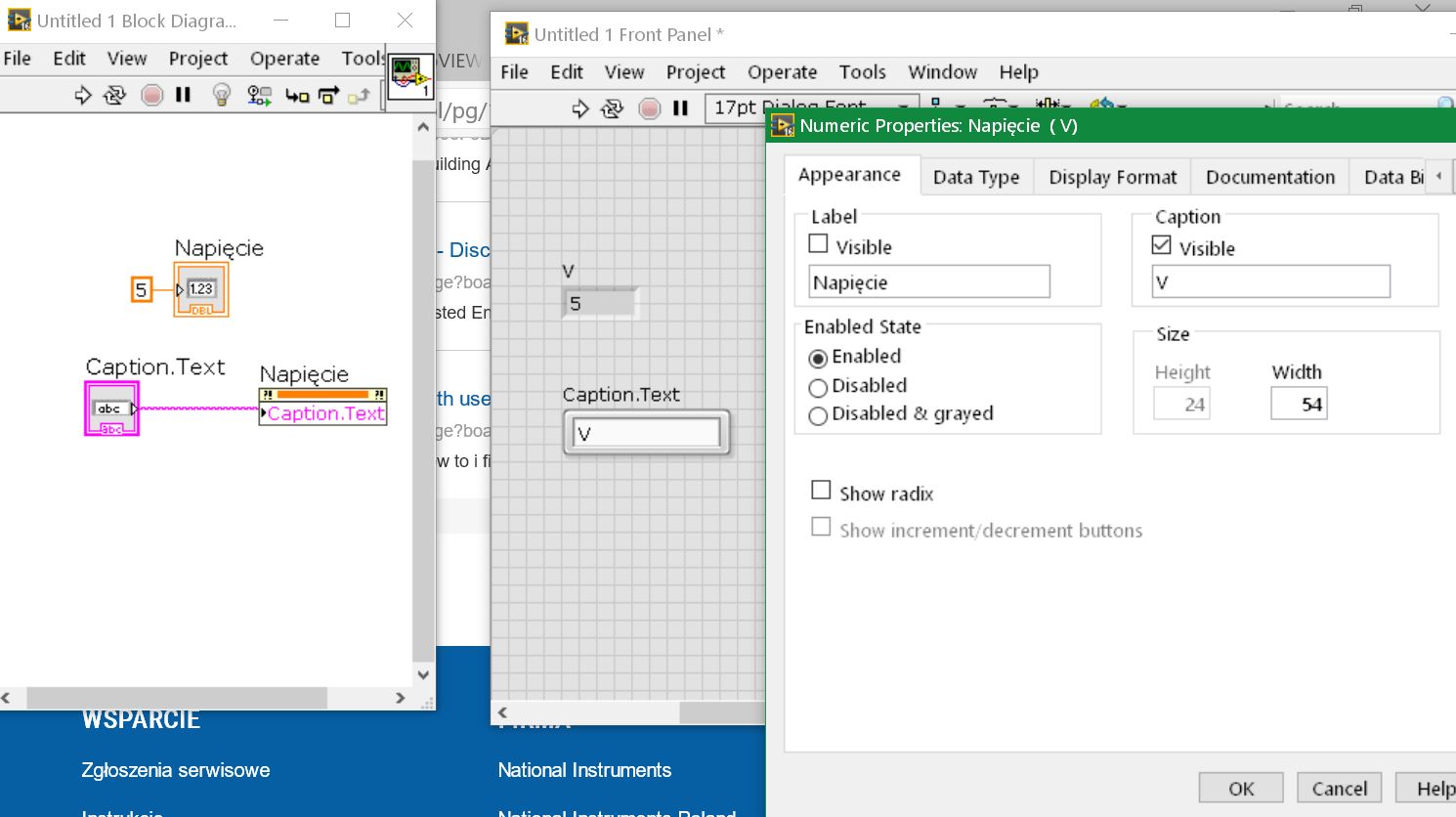This screenshot has width=1456, height=817.
Task: Click LabVIEW icon in Numeric Properties title bar
Action: (x=783, y=126)
